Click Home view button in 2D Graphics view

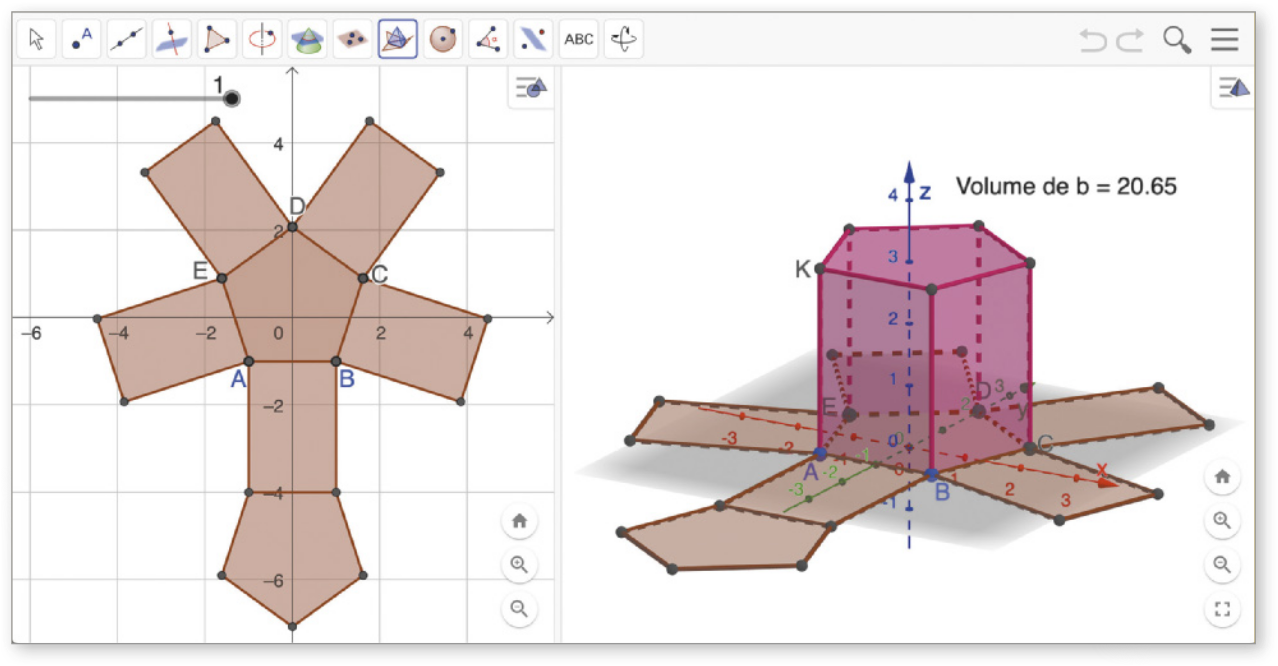click(519, 520)
